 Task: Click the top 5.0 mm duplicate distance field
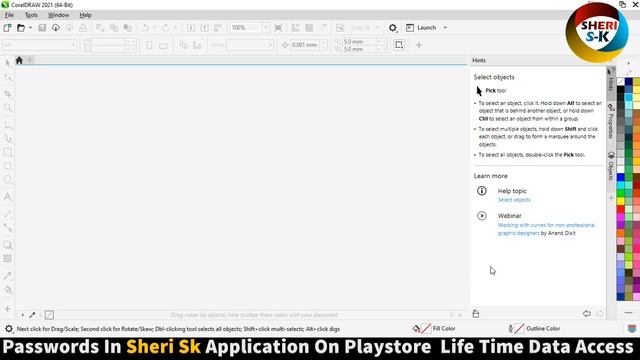point(359,41)
